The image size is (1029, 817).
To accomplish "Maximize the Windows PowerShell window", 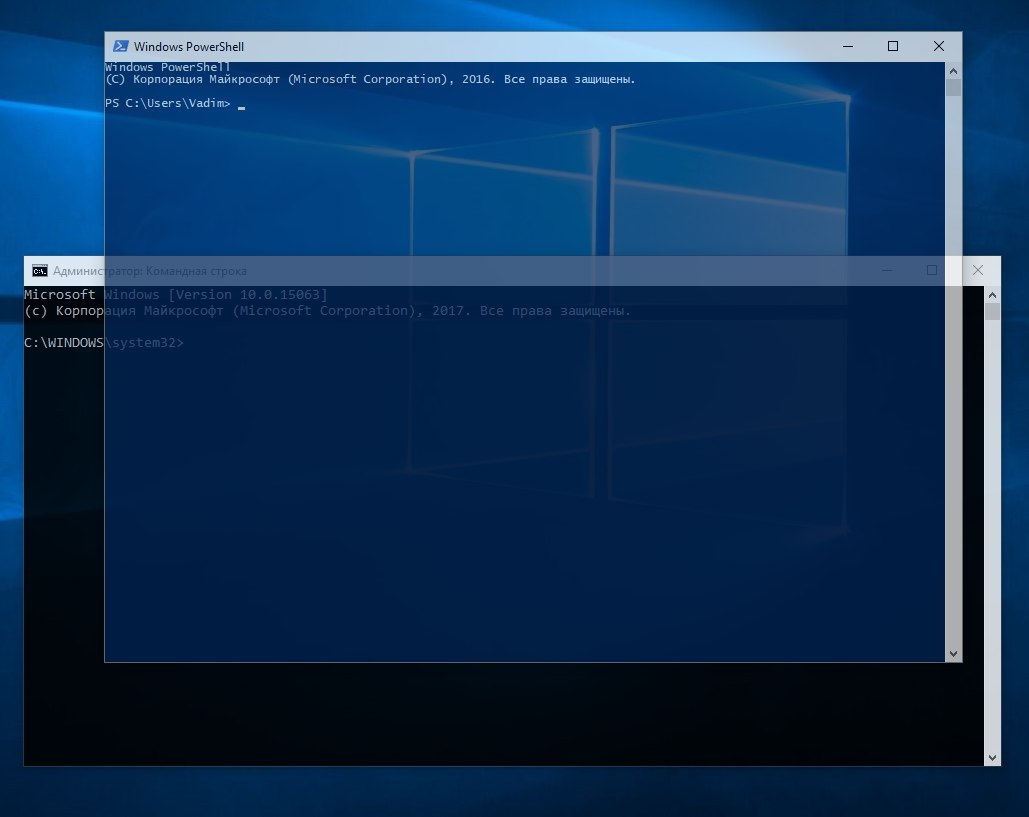I will coord(892,46).
